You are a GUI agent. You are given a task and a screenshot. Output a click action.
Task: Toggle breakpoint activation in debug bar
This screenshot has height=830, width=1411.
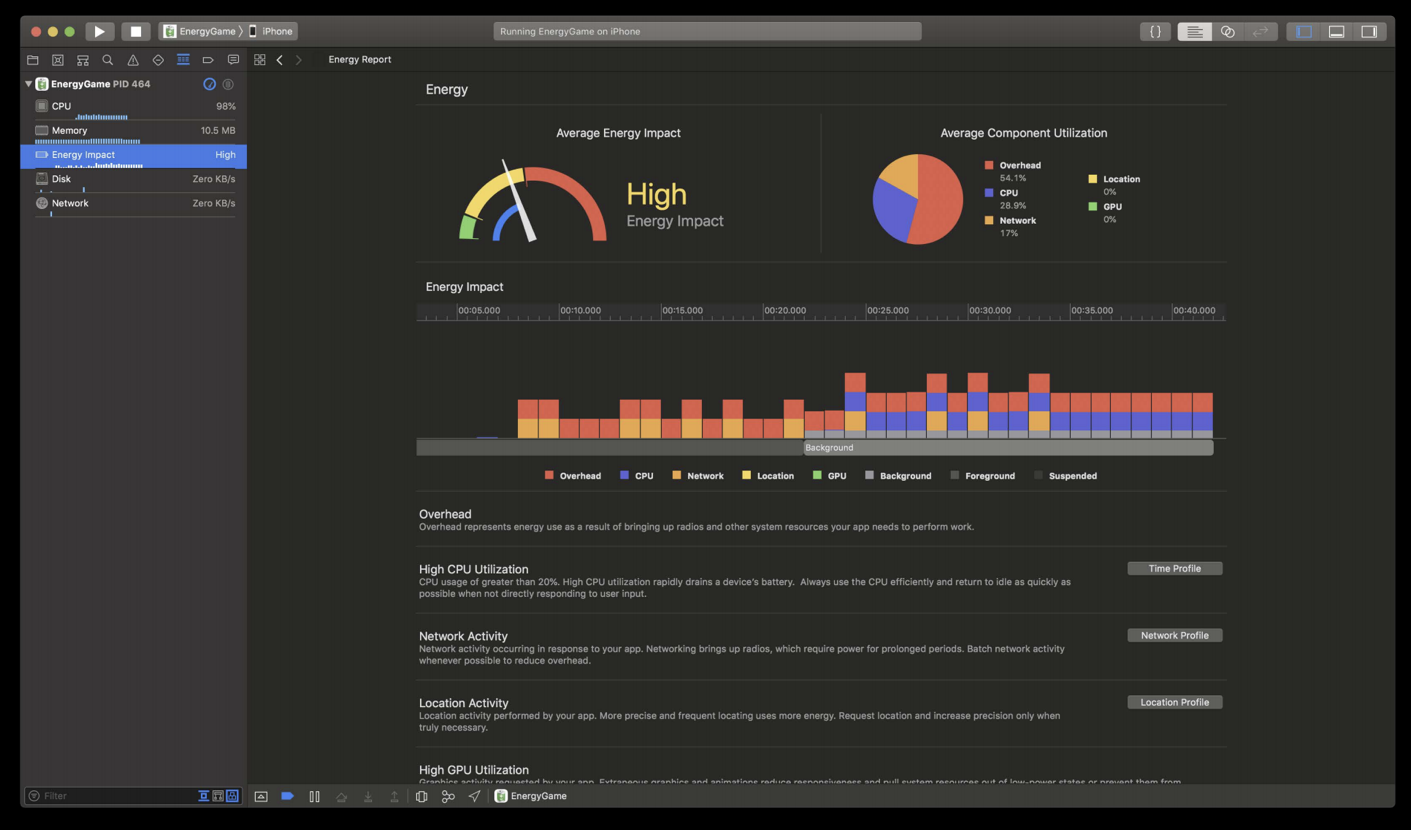point(287,796)
